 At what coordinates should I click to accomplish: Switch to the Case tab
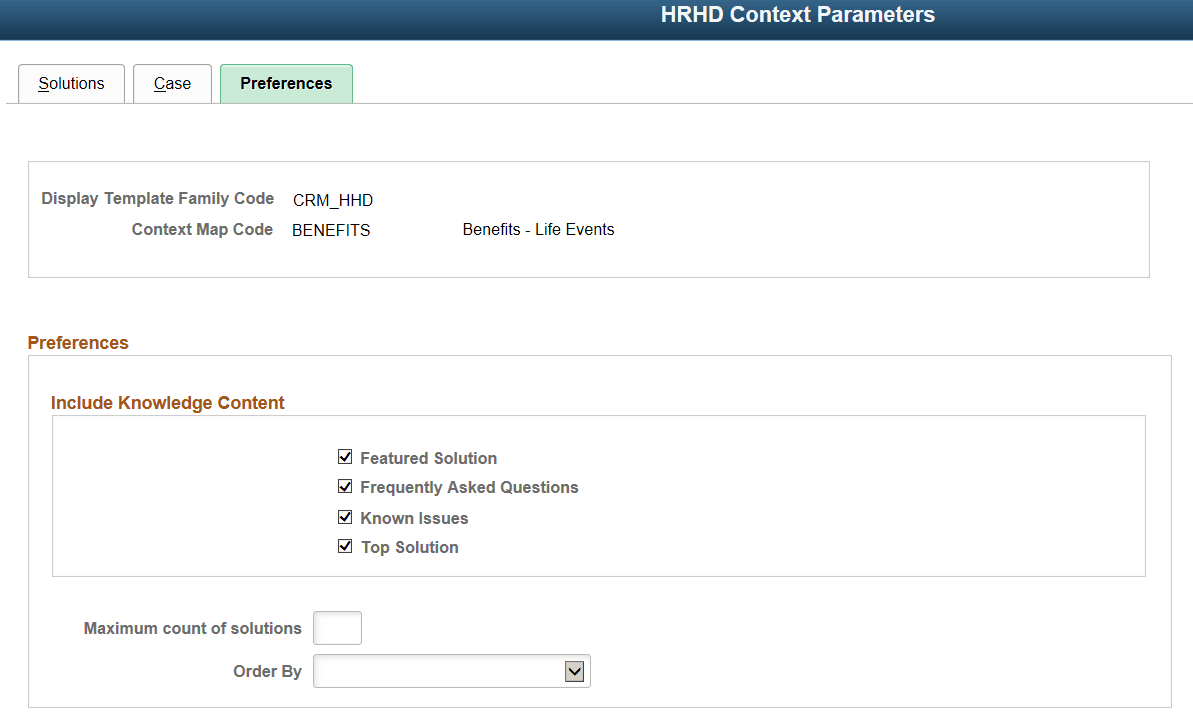click(x=171, y=84)
